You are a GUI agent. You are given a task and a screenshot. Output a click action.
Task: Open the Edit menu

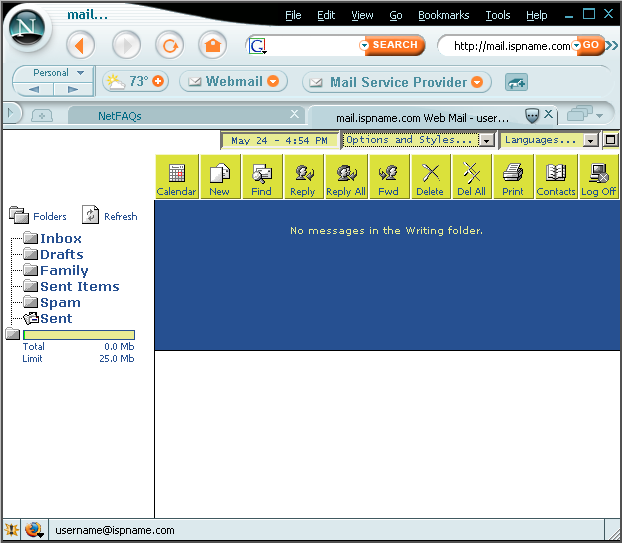pos(326,15)
